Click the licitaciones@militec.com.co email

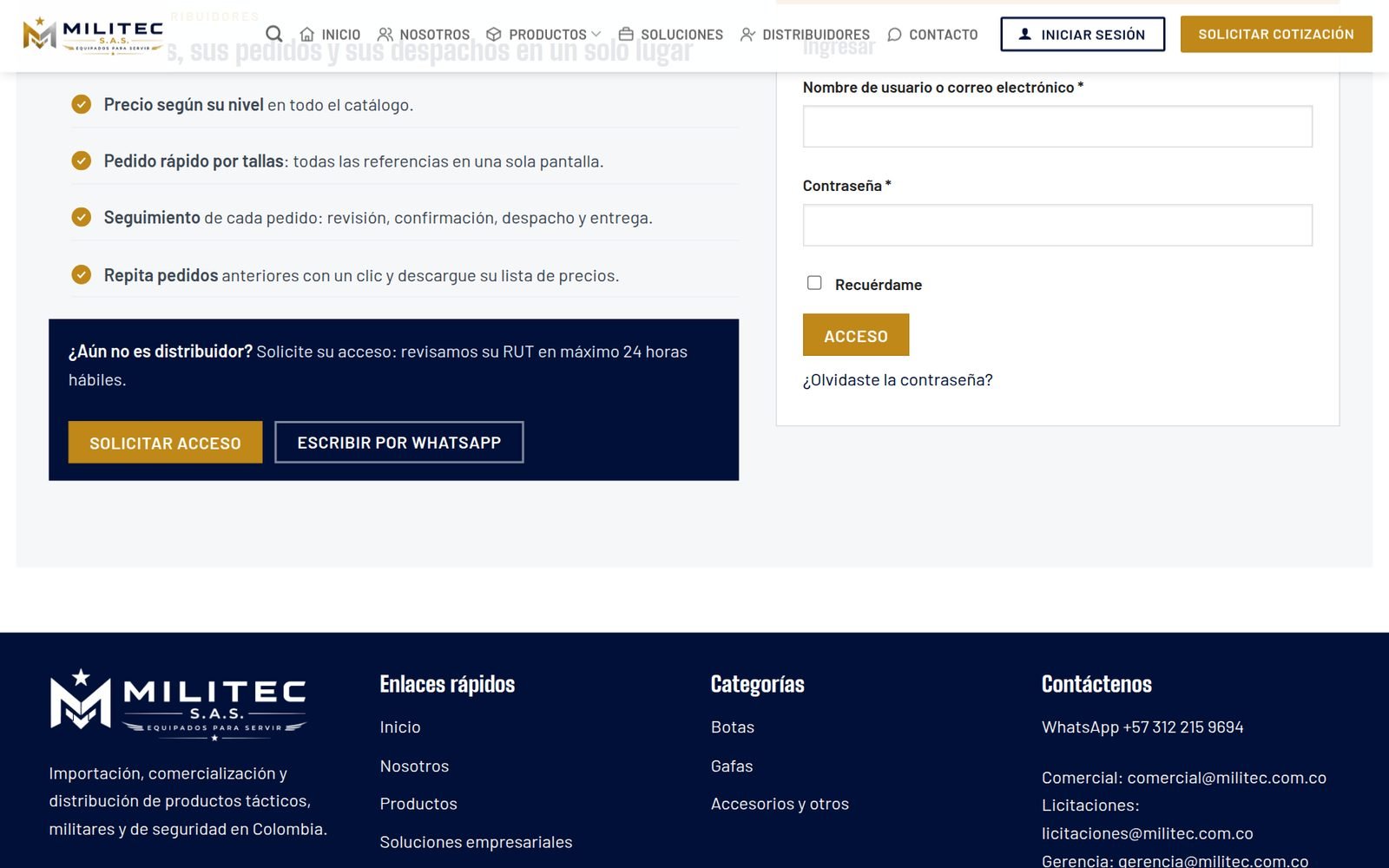pyautogui.click(x=1148, y=833)
